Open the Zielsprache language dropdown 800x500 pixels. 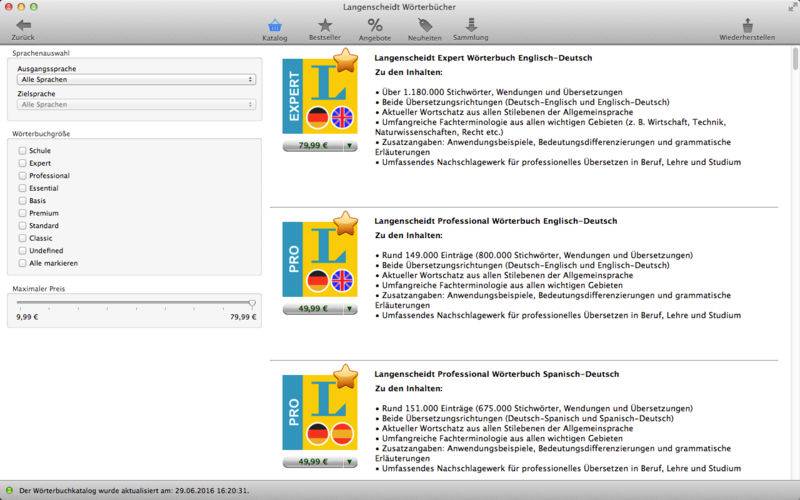(x=136, y=105)
